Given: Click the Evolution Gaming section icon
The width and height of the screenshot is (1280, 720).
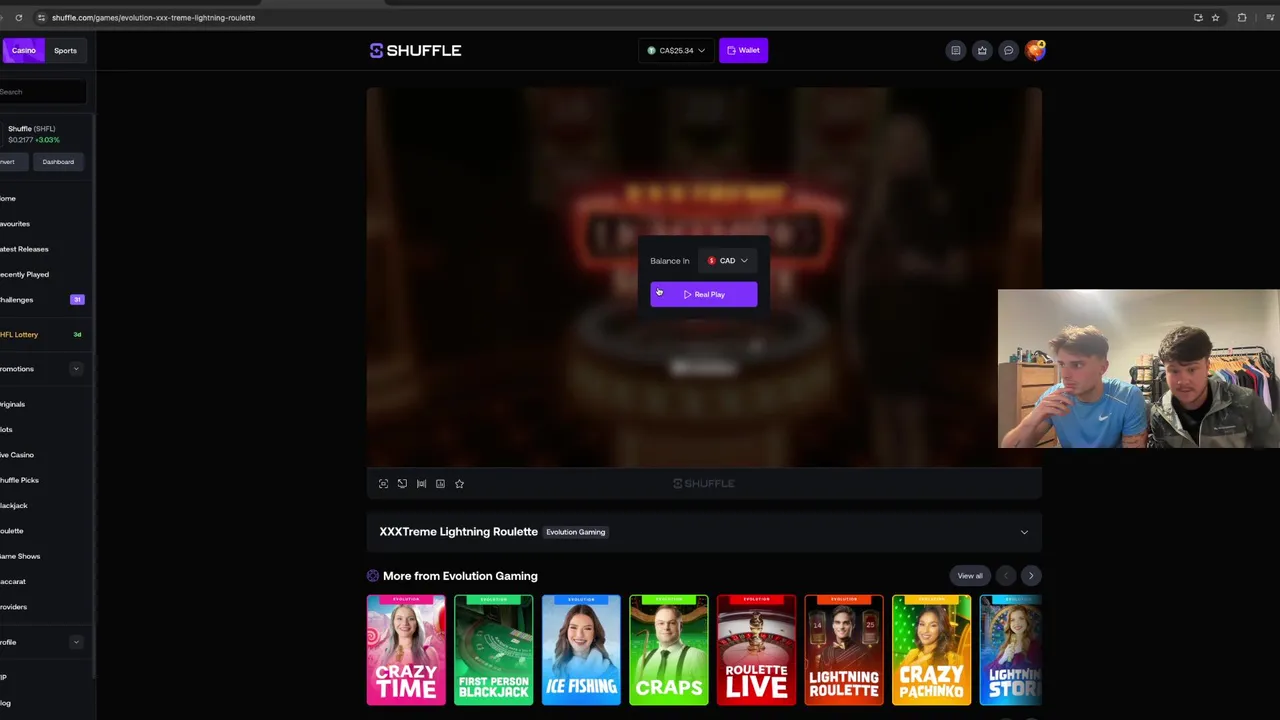Looking at the screenshot, I should pyautogui.click(x=372, y=576).
